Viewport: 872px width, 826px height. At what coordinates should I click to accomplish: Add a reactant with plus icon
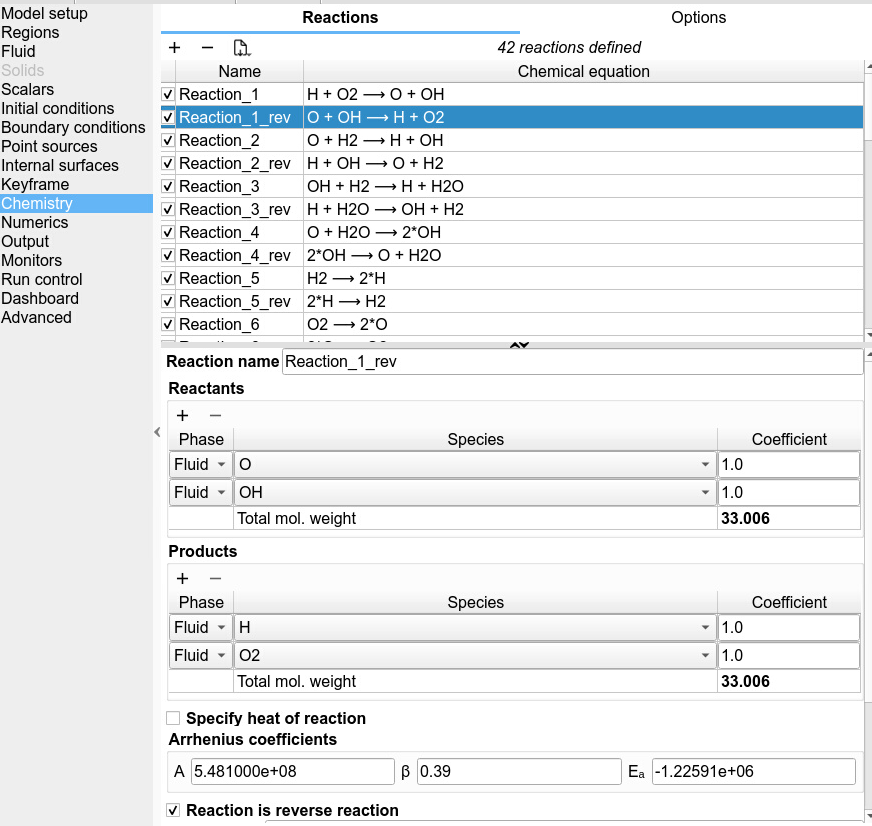click(182, 415)
